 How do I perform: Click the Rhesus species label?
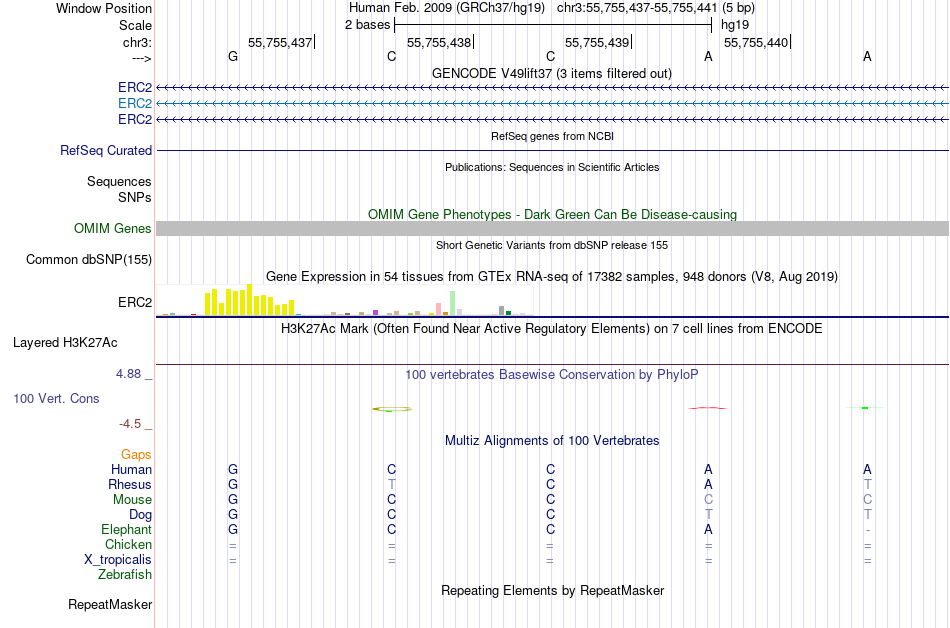click(130, 484)
